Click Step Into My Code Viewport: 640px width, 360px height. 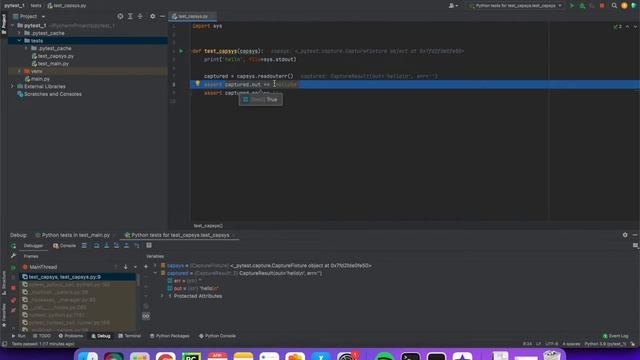coord(116,246)
